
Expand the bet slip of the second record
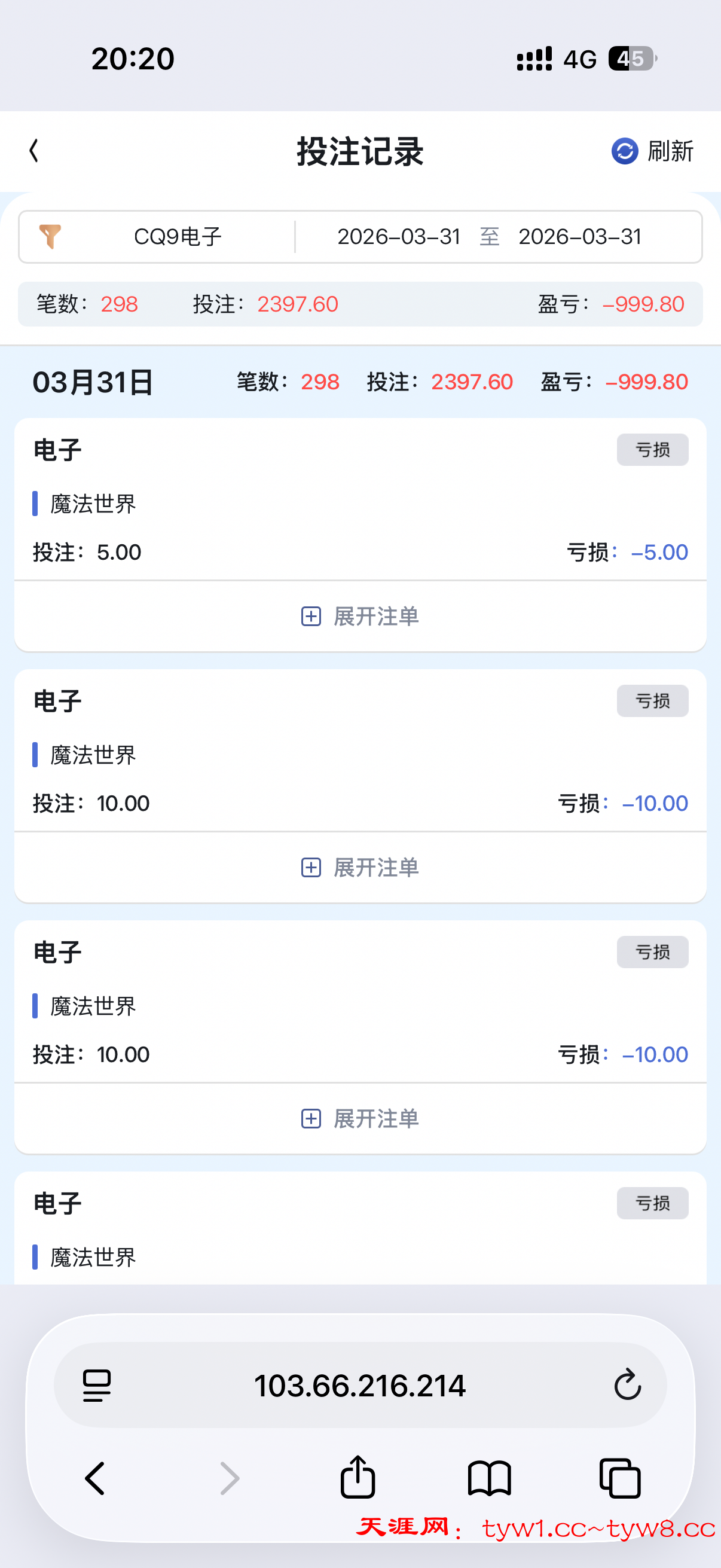[x=360, y=867]
